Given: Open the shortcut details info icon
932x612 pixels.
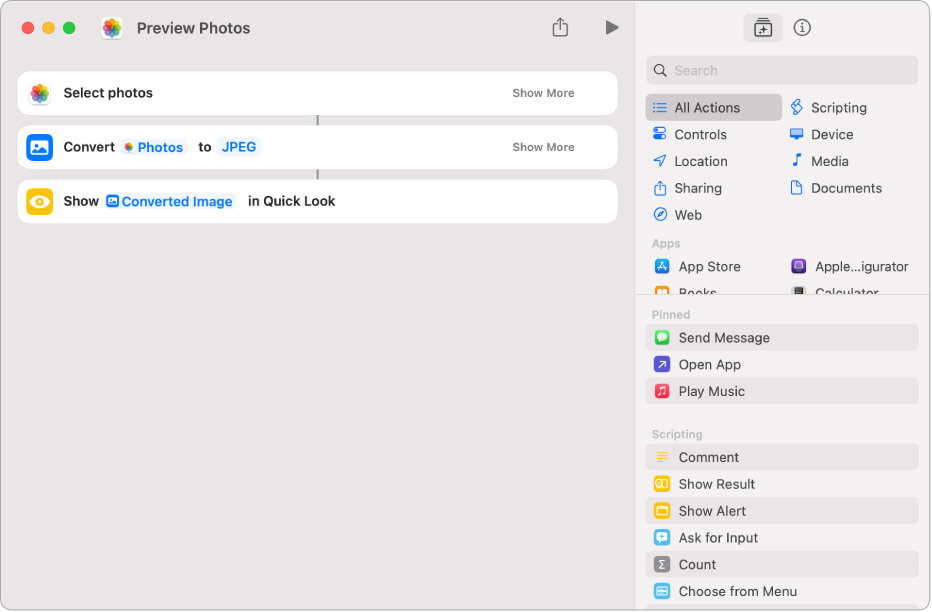Looking at the screenshot, I should click(x=802, y=28).
